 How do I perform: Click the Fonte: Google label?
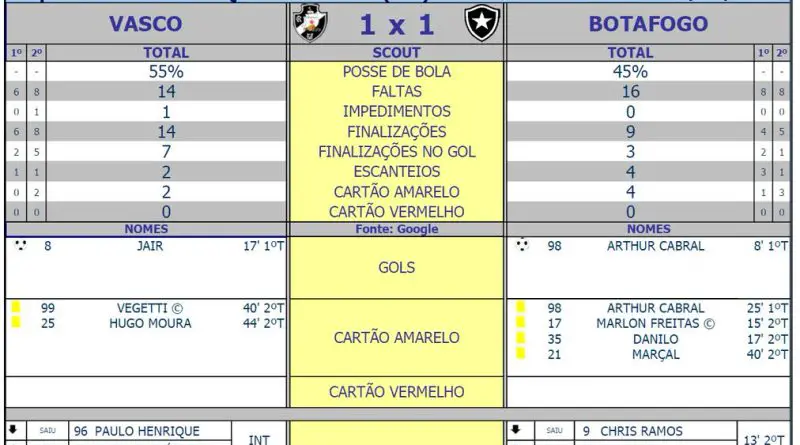coord(396,229)
